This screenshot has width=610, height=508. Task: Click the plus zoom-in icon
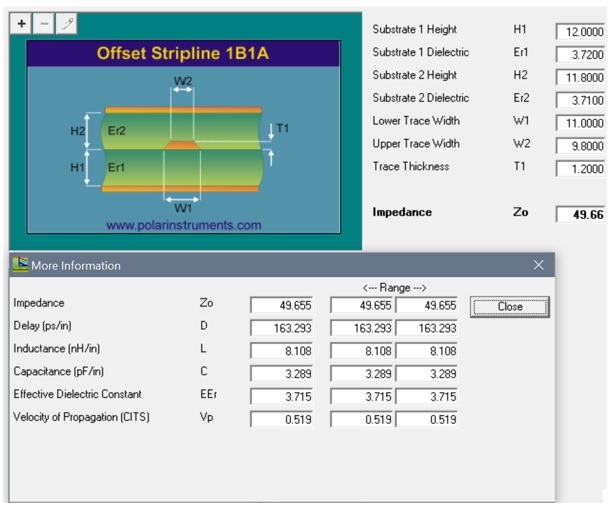tap(23, 22)
